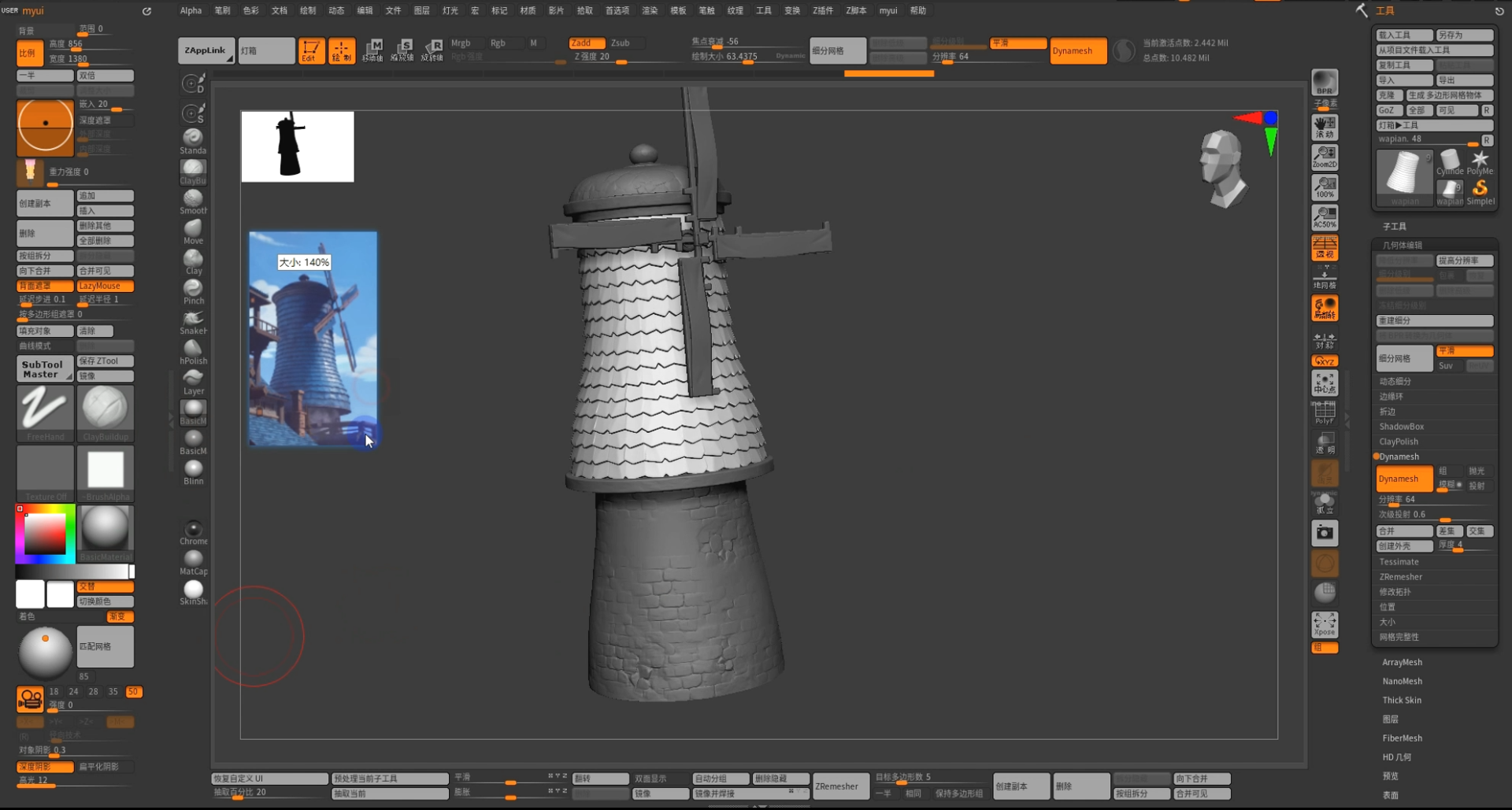Select the Clay brush
Image resolution: width=1512 pixels, height=810 pixels.
click(x=193, y=262)
